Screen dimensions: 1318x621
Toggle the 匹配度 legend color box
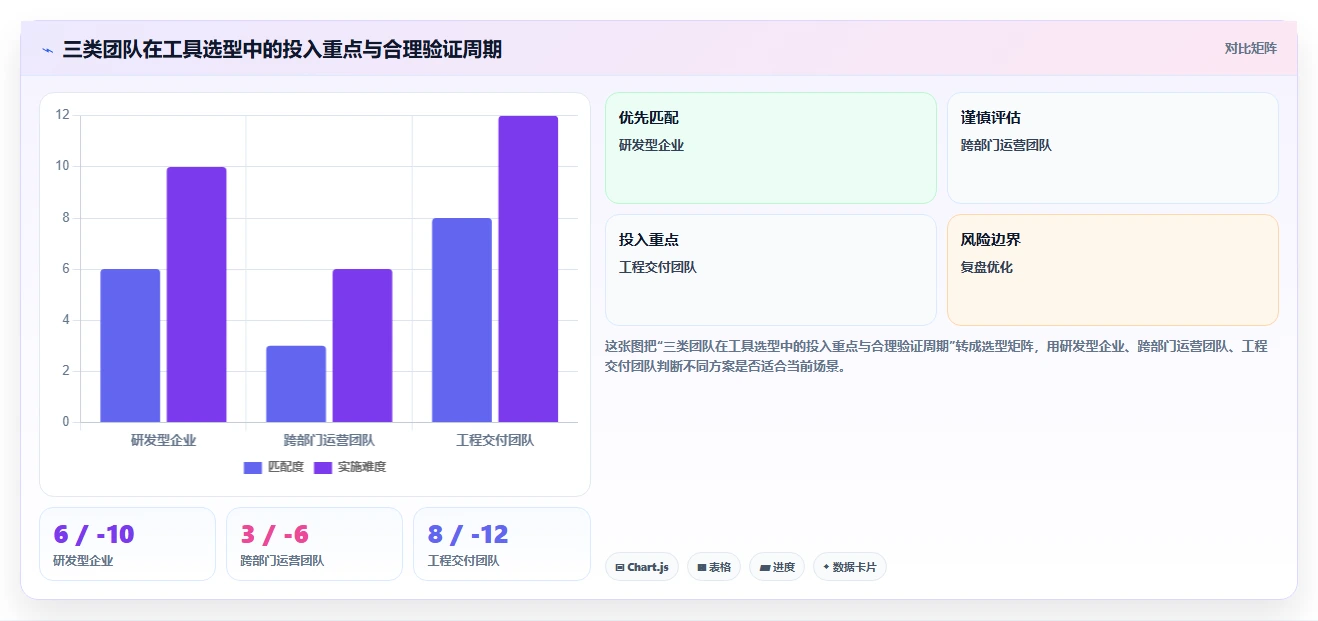(x=253, y=467)
